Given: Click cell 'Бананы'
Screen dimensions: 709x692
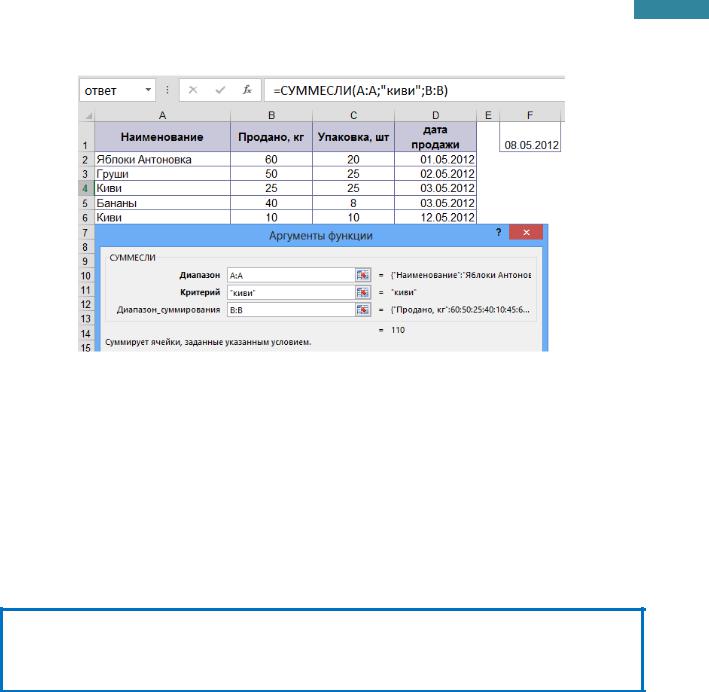Looking at the screenshot, I should tap(162, 203).
